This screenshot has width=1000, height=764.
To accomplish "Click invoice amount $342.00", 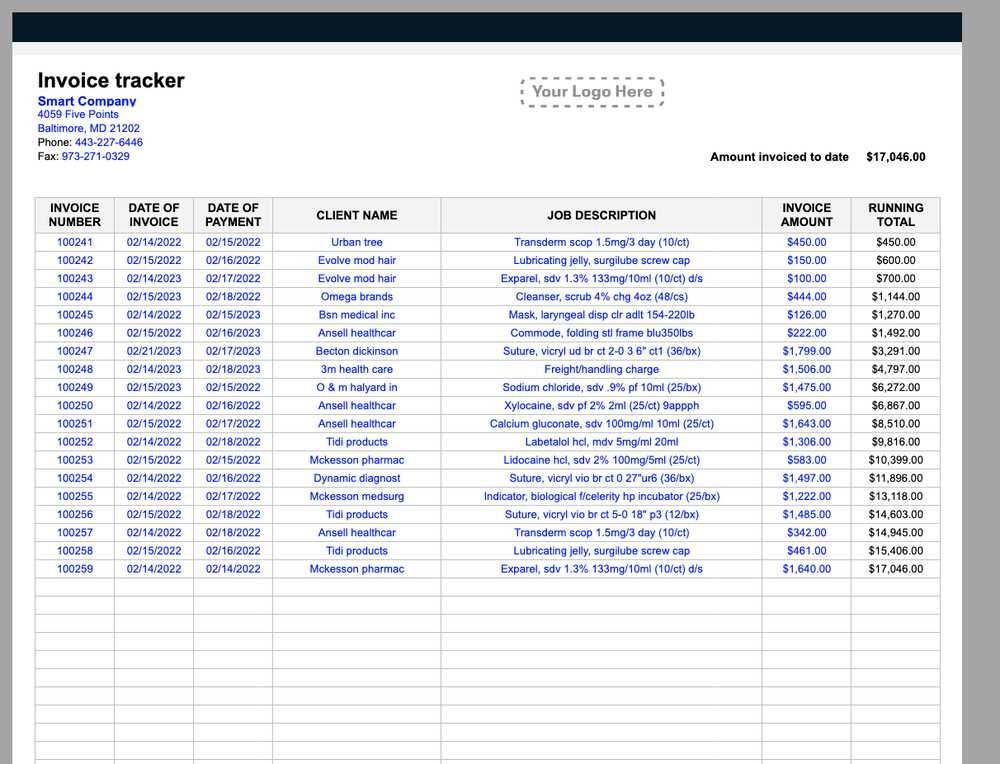I will point(806,533).
